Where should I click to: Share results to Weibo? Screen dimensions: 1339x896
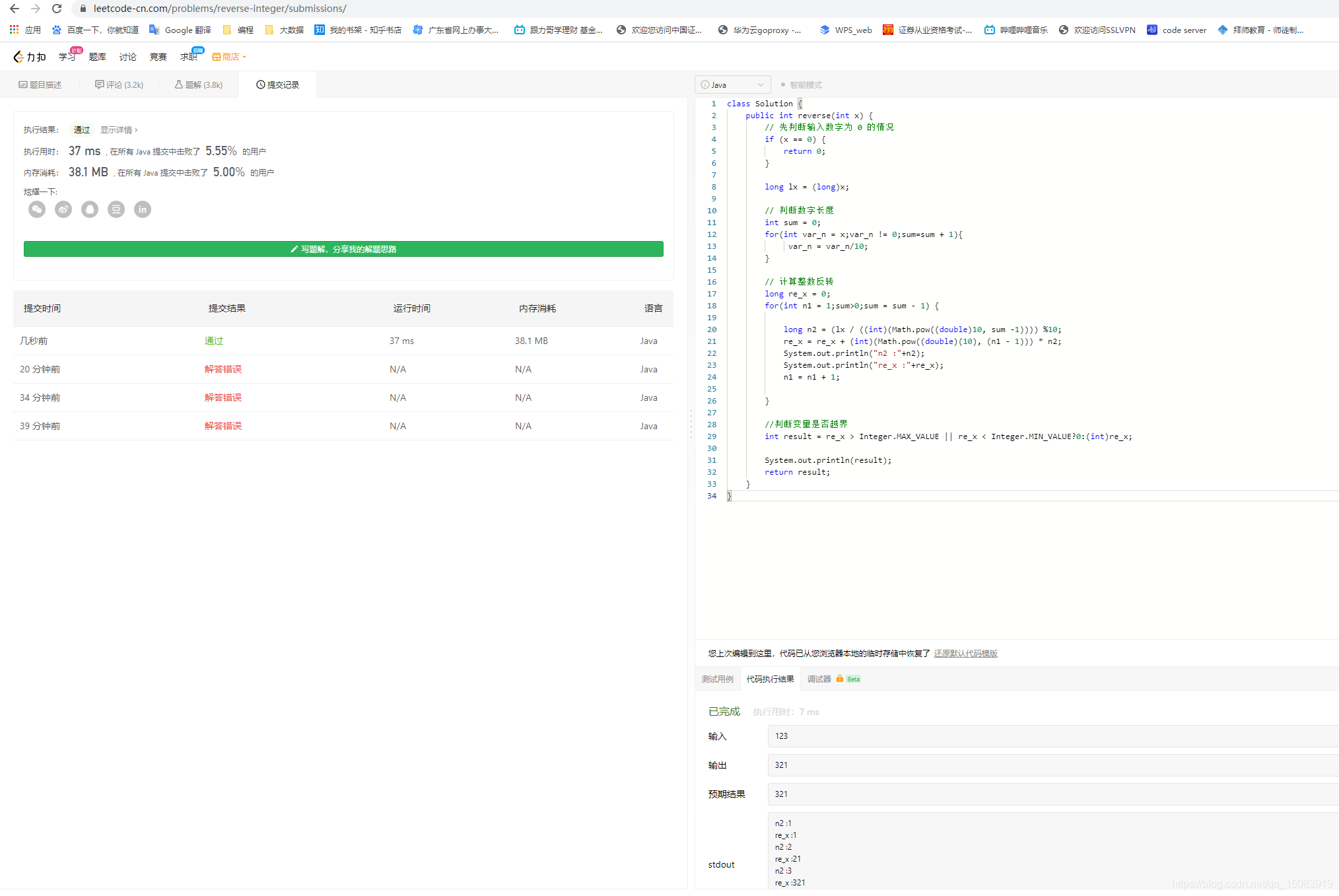coord(63,209)
